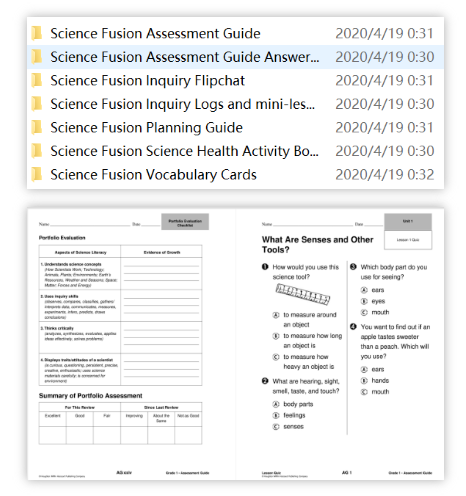Open the Science Fusion Assessment Guide folder icon
The width and height of the screenshot is (466, 496).
tap(37, 33)
